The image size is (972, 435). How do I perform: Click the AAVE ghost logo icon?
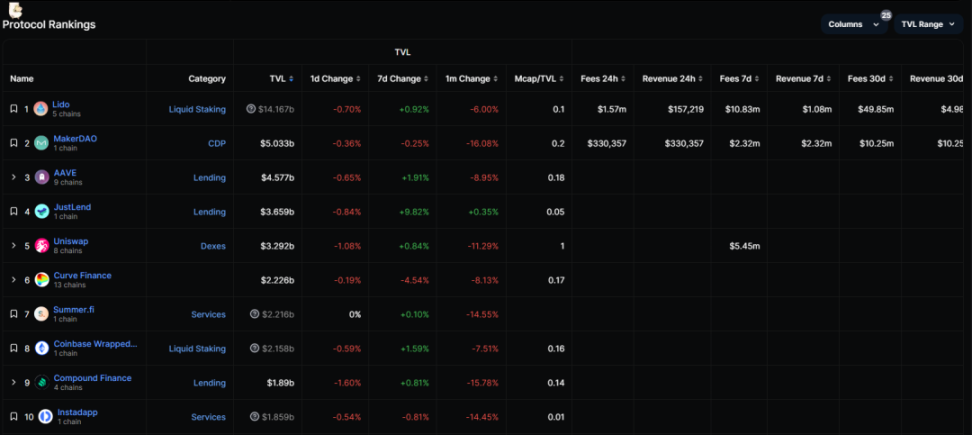pos(42,177)
